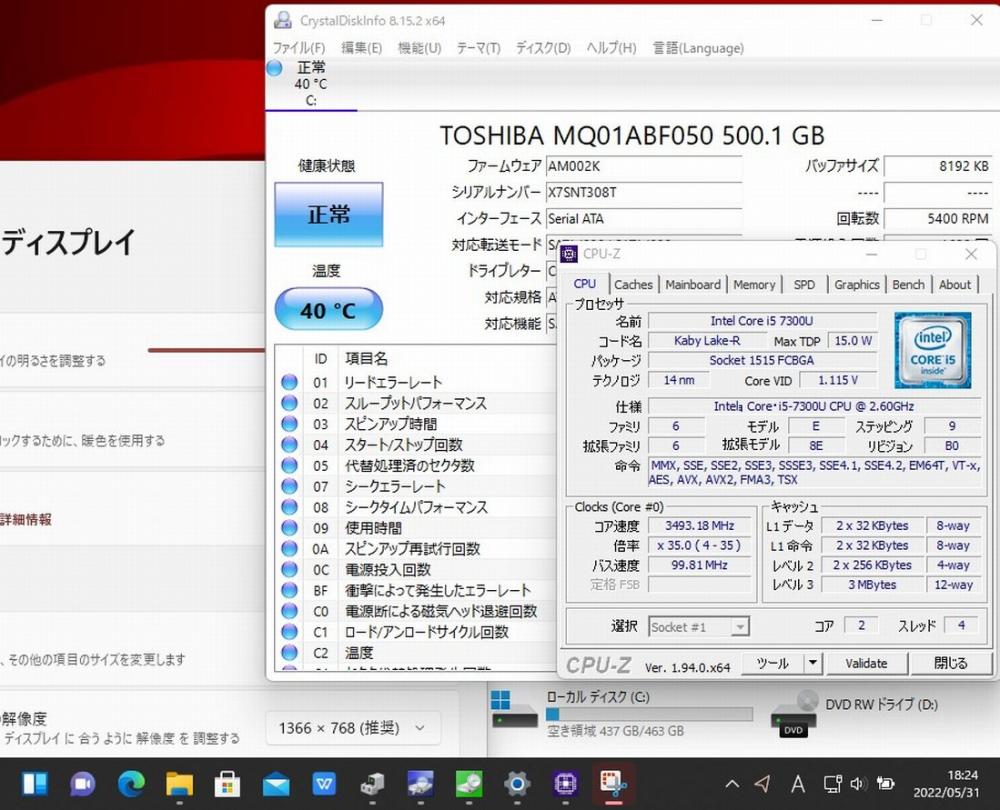Expand the hidden tray icons chevron
The image size is (1000, 810).
point(732,783)
